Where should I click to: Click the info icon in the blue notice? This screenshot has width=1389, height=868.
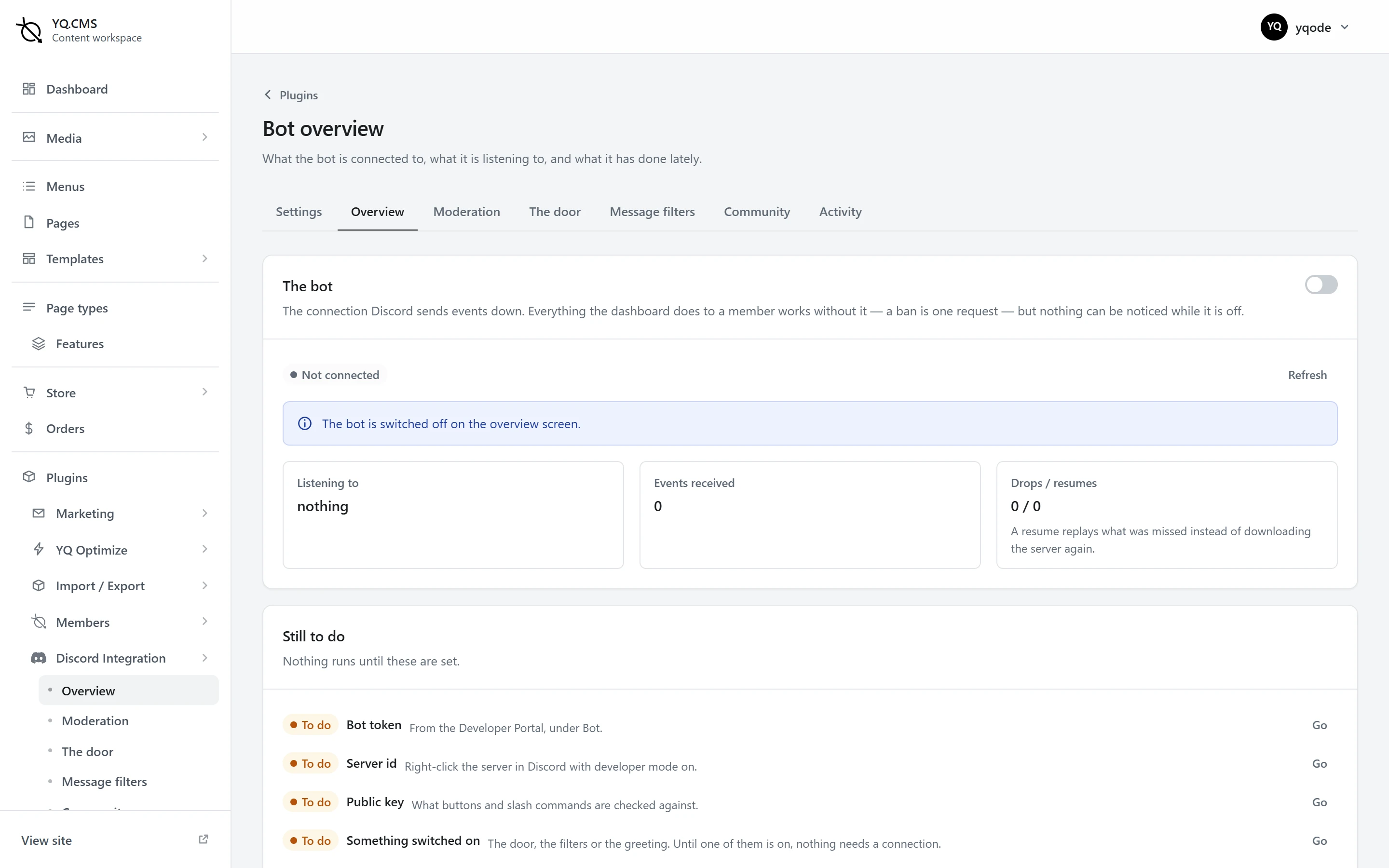[x=305, y=424]
